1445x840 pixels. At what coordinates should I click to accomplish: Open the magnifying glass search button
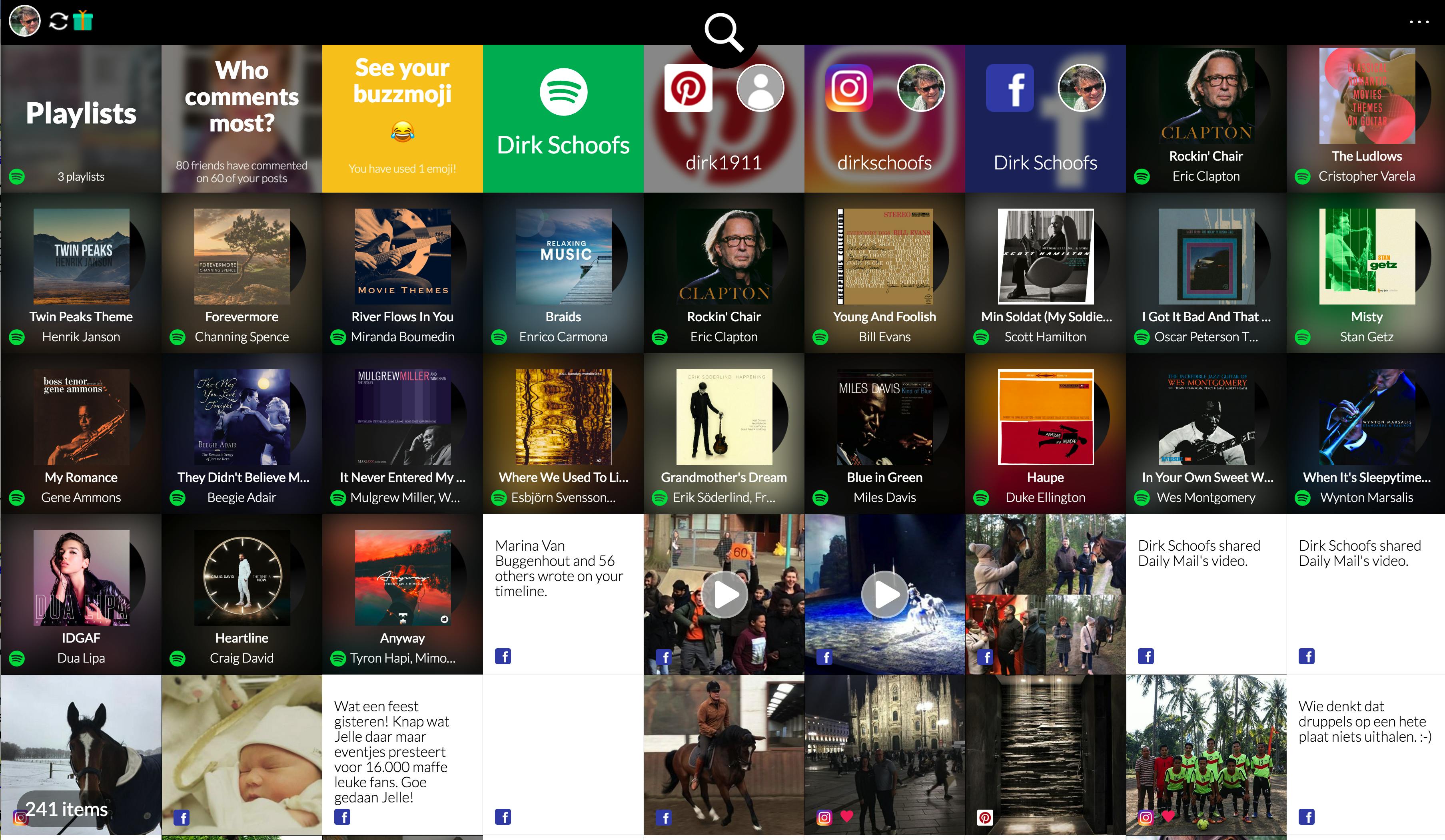(724, 33)
